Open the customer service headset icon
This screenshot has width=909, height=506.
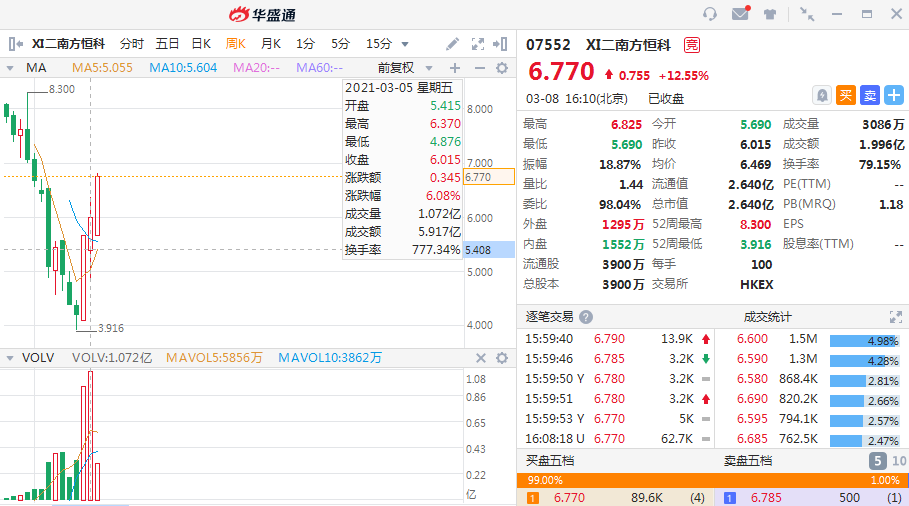(x=710, y=14)
